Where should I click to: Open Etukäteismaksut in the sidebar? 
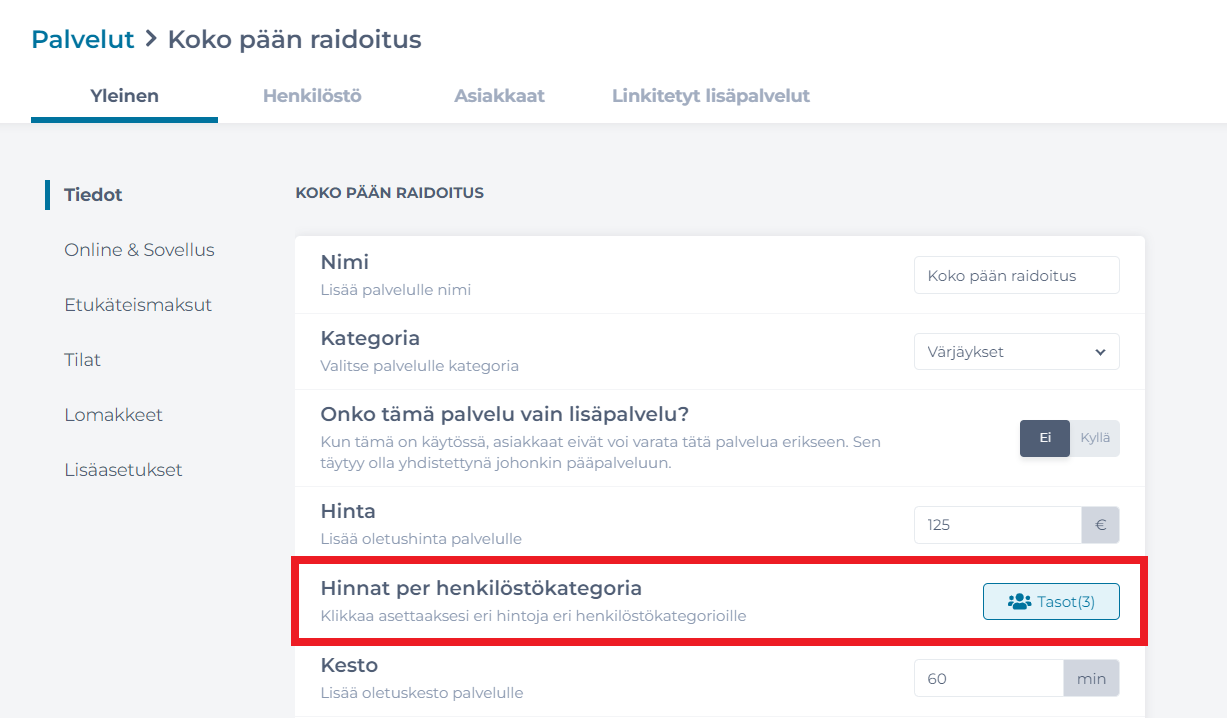(138, 305)
